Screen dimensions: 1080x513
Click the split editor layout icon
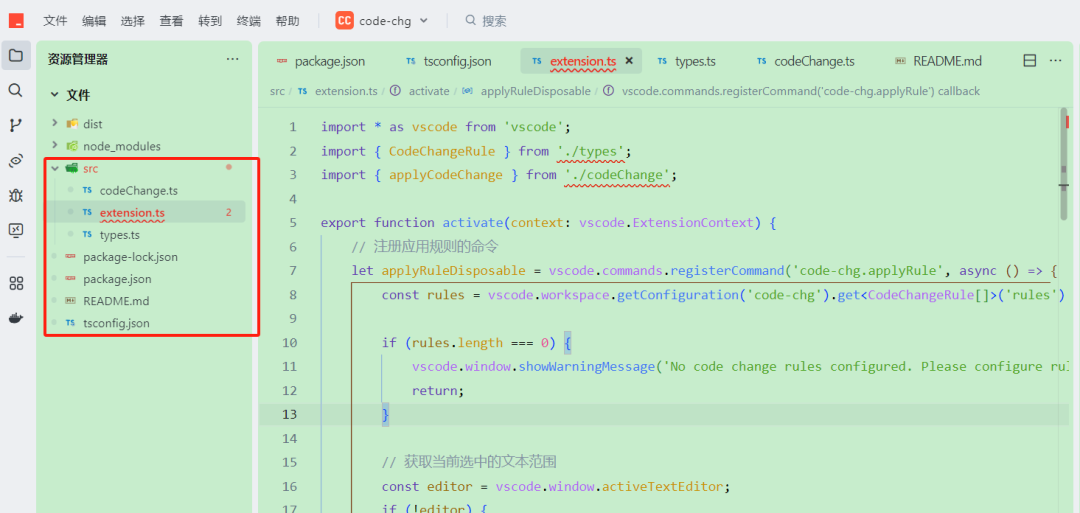(1030, 61)
